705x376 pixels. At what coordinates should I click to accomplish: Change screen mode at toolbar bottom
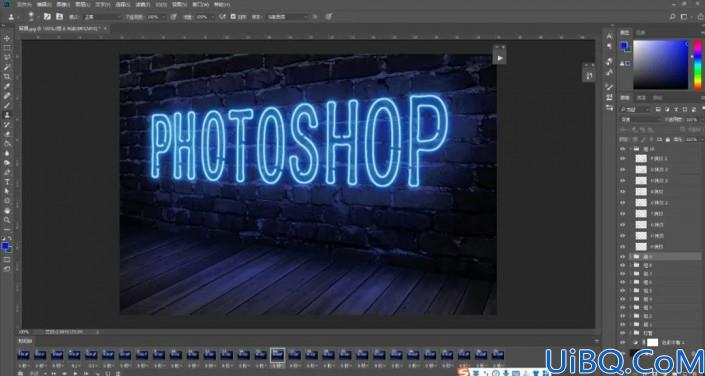click(7, 269)
